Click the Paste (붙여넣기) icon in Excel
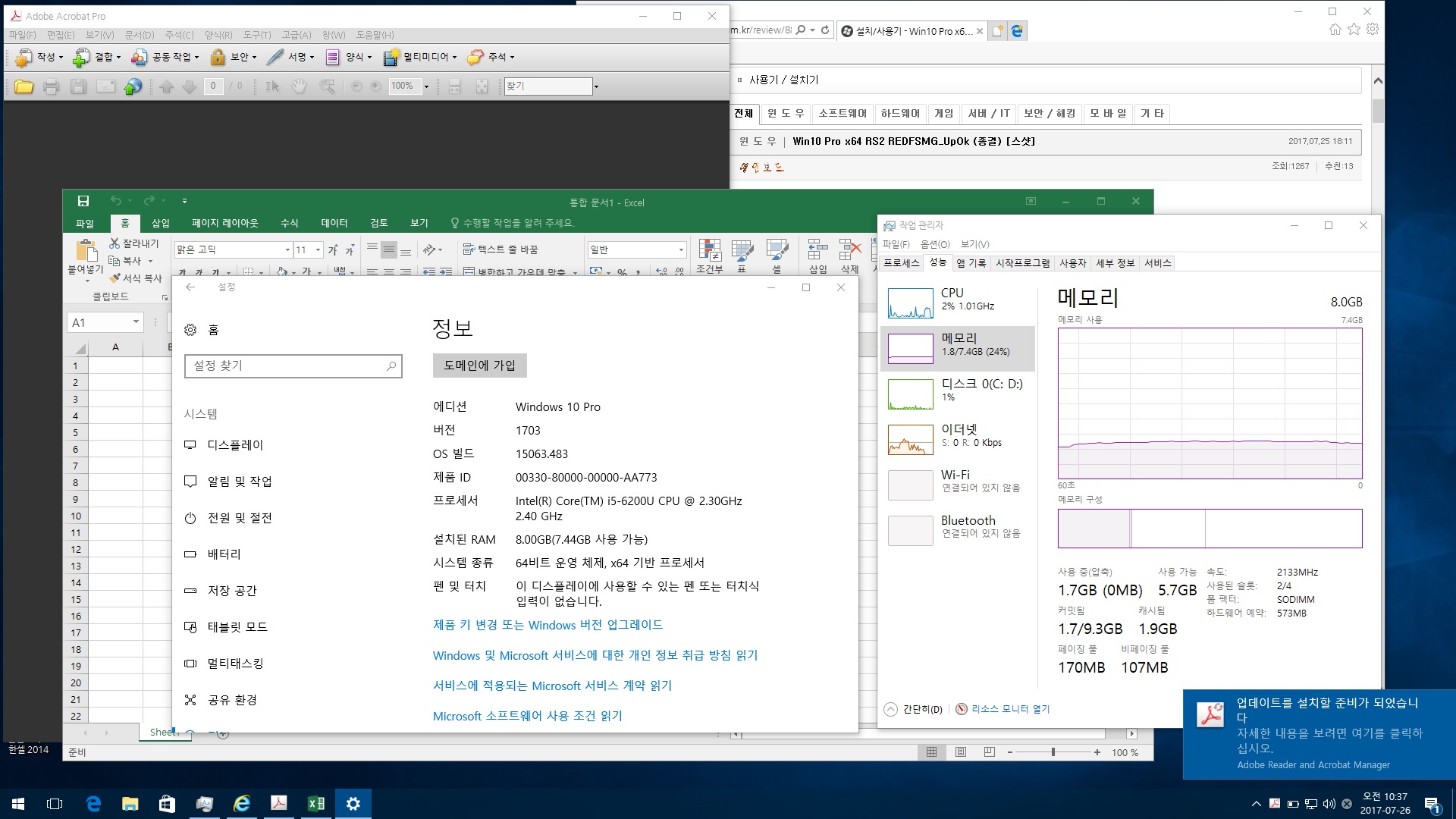Screen dimensions: 1456x819 point(86,250)
